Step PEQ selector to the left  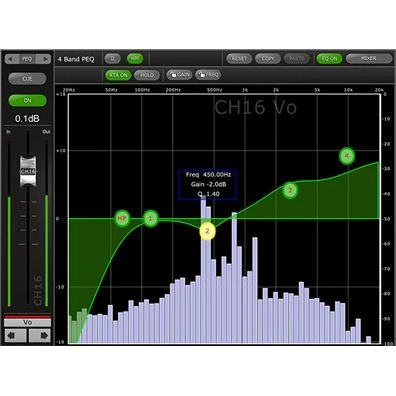pyautogui.click(x=11, y=59)
